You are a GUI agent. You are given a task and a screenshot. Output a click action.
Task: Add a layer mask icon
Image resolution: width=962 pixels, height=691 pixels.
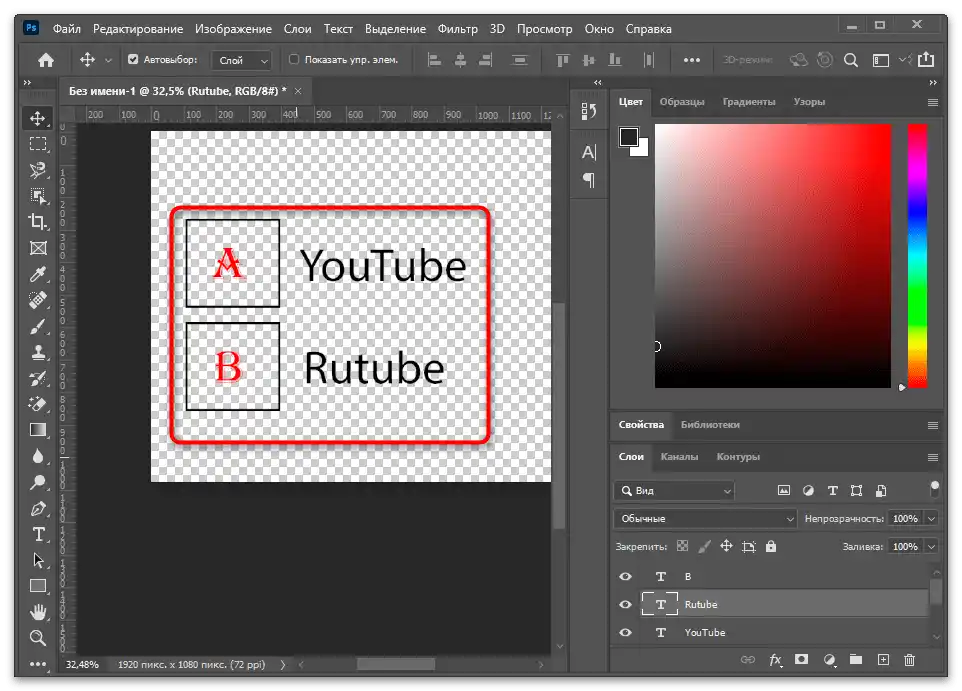[801, 660]
